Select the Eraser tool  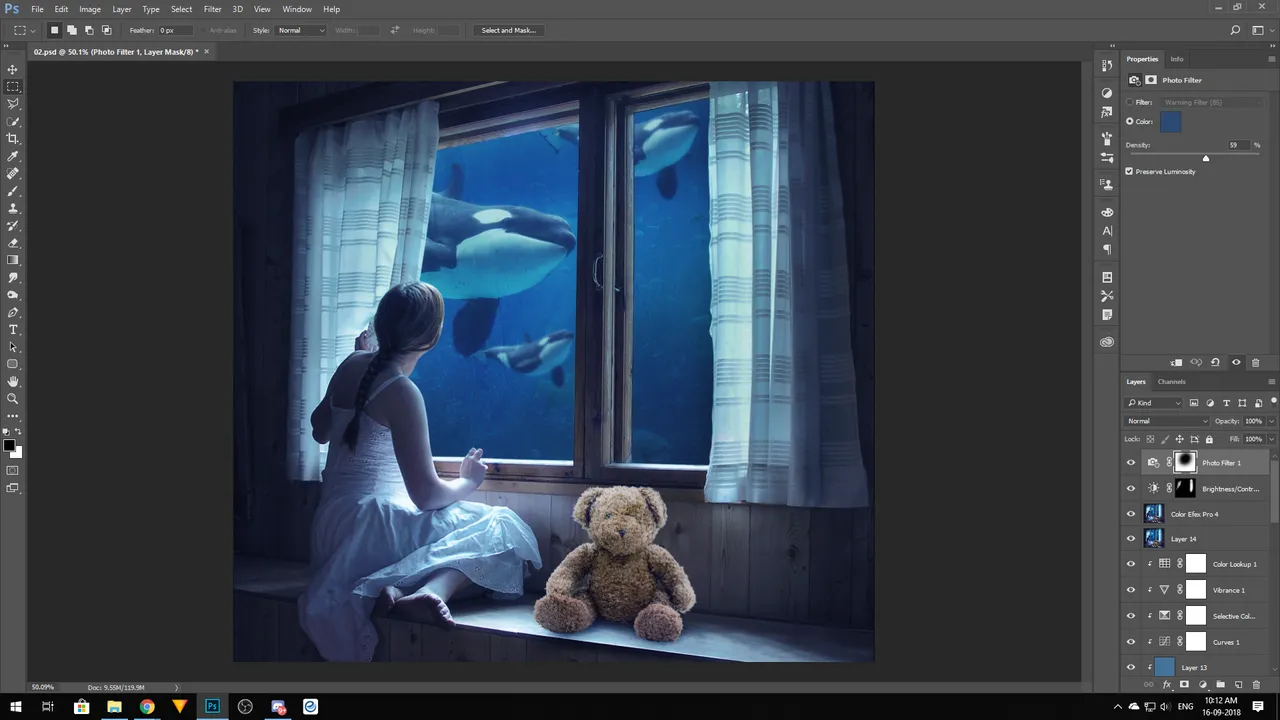click(x=13, y=243)
